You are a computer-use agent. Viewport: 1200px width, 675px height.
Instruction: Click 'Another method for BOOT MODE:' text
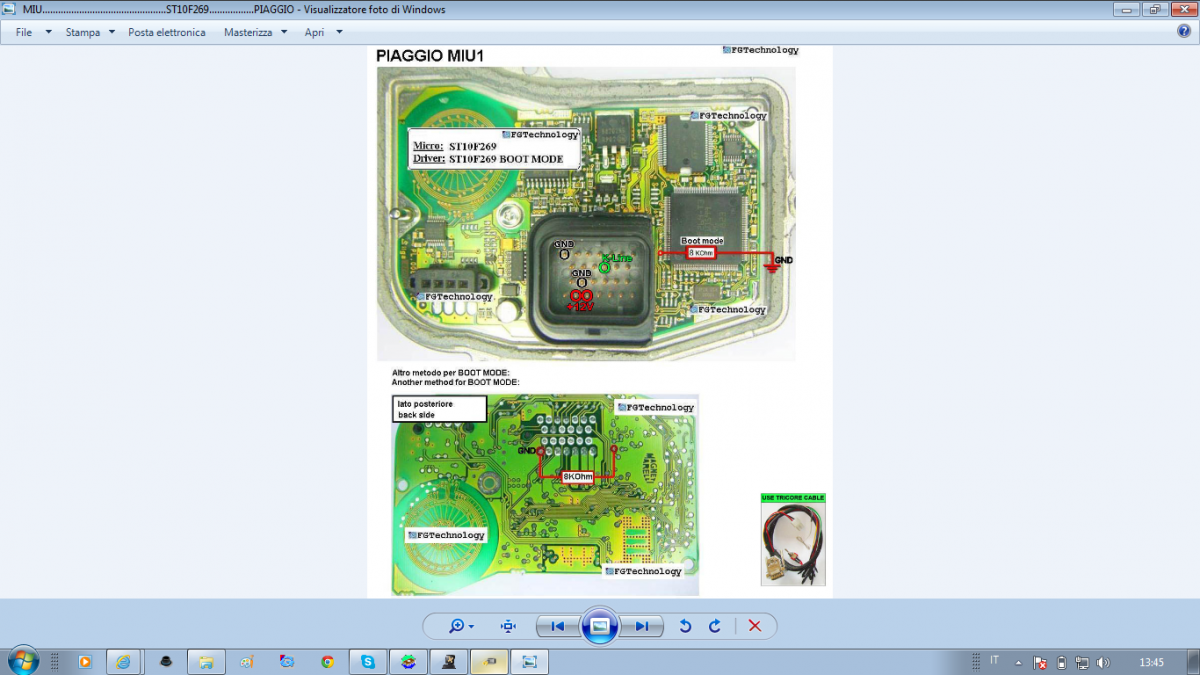[456, 383]
